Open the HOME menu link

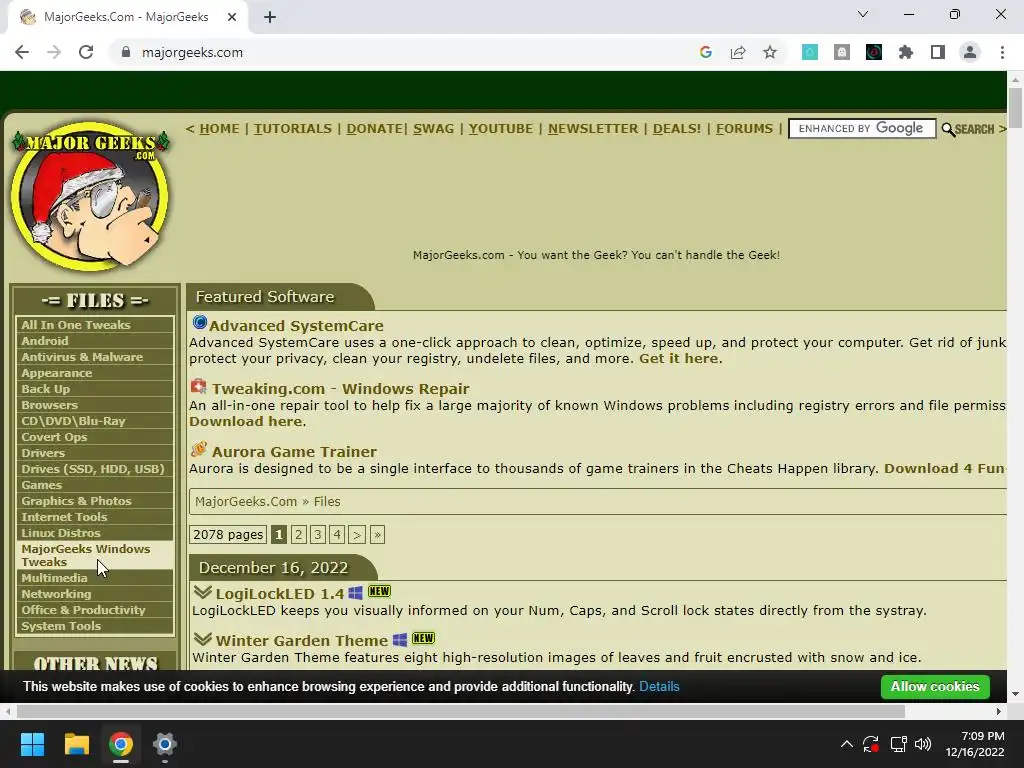point(219,129)
